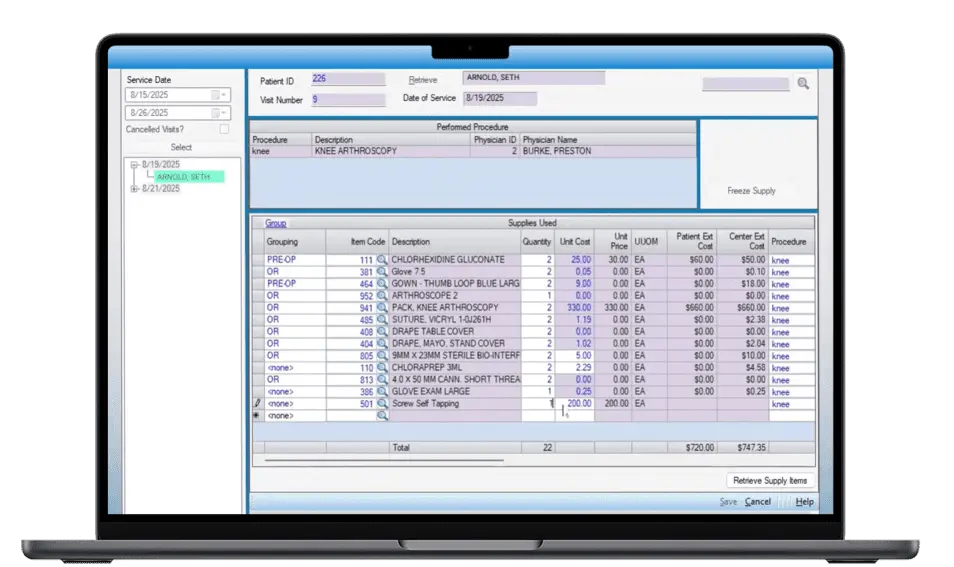Viewport: 954px width, 567px height.
Task: Click the Unit Cost column header
Action: [x=574, y=242]
